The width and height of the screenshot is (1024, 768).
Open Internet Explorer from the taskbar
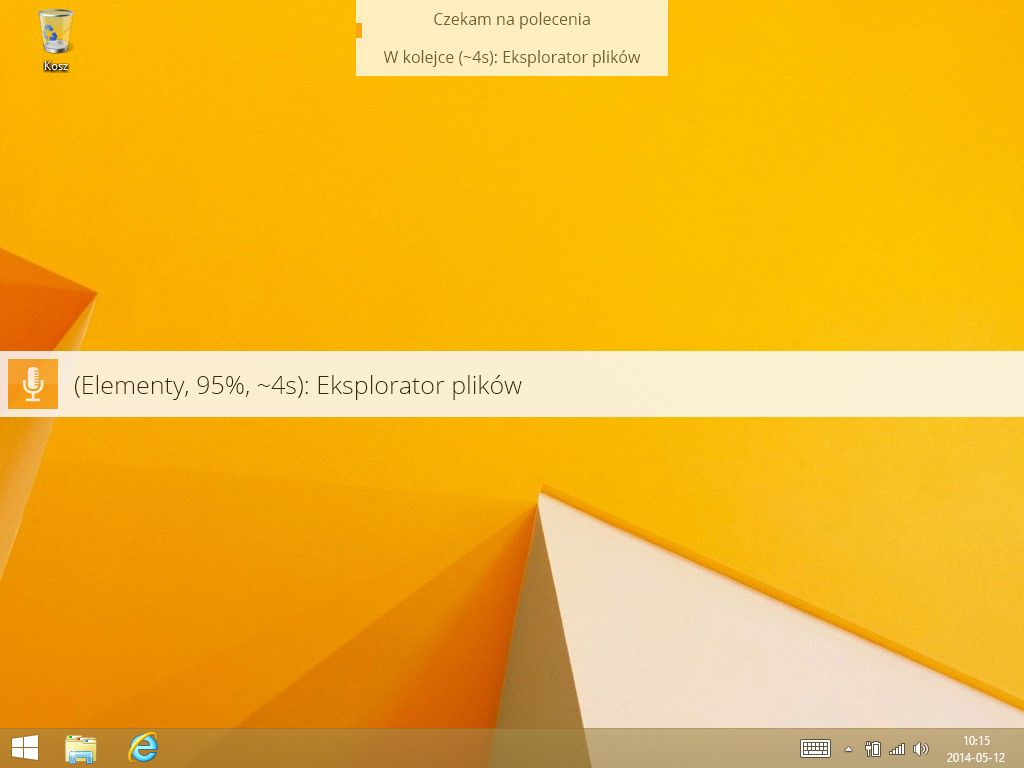click(x=143, y=748)
